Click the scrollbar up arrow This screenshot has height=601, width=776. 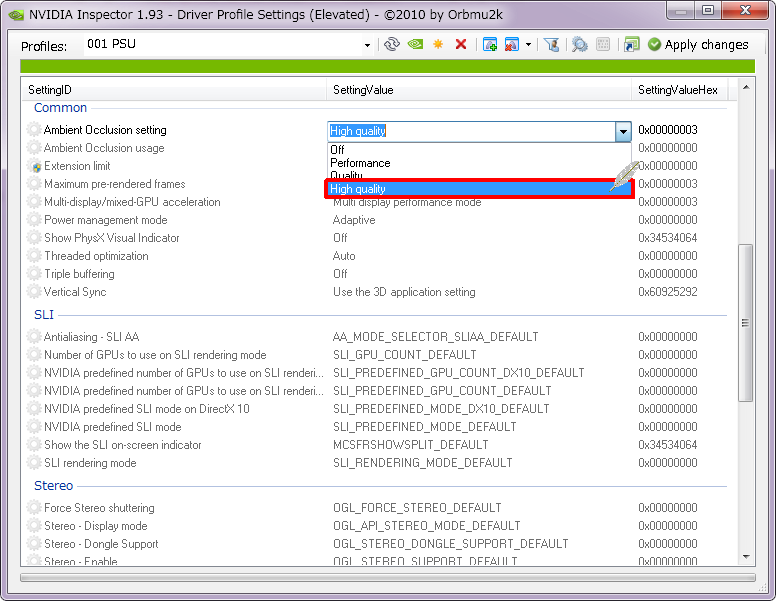[746, 88]
